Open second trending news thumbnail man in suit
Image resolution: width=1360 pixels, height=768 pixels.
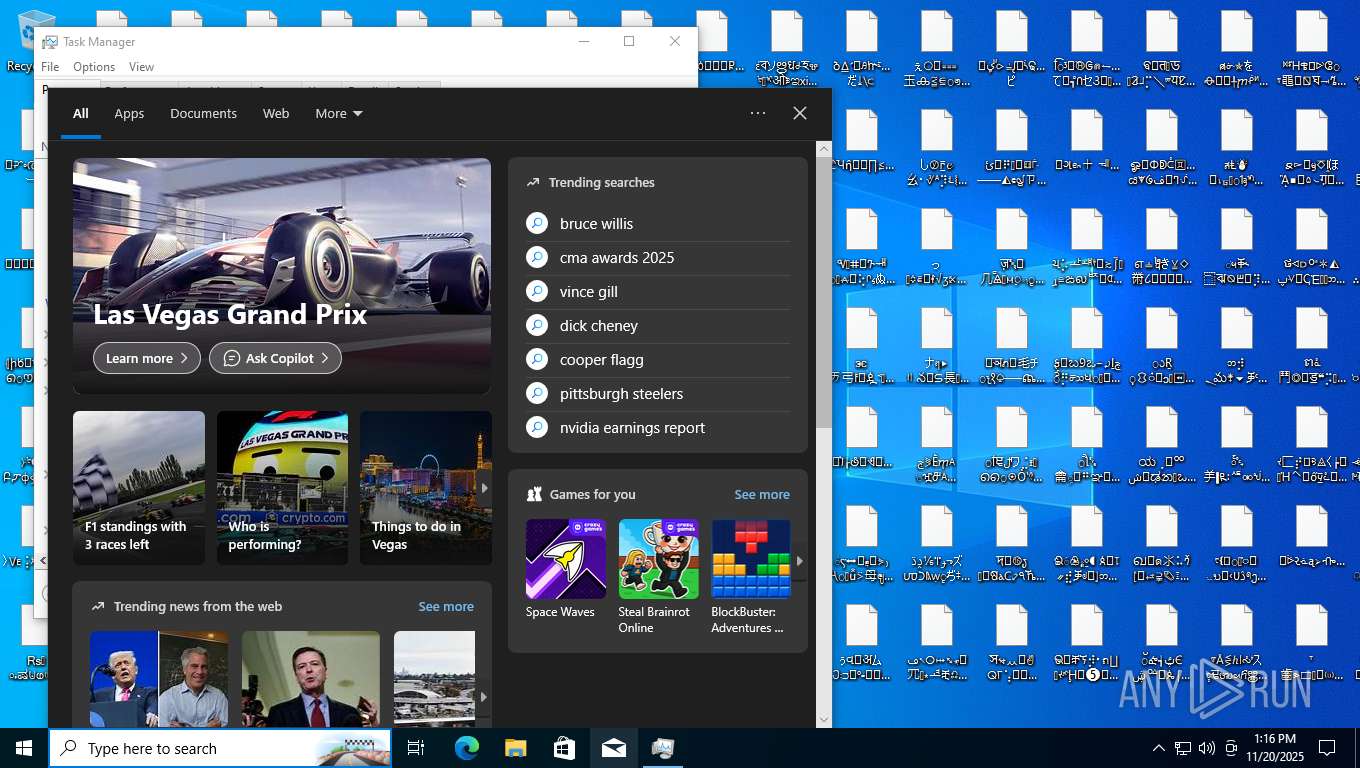[x=311, y=679]
